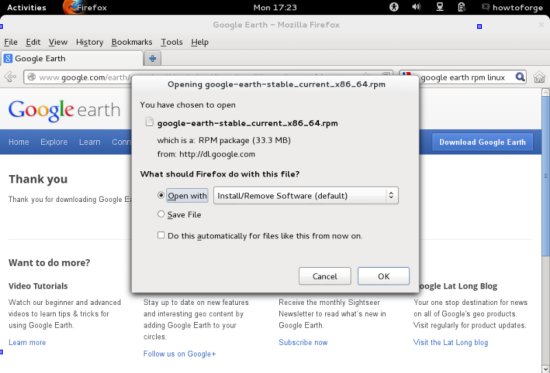
Task: Open the Explore nav link
Action: (x=54, y=142)
